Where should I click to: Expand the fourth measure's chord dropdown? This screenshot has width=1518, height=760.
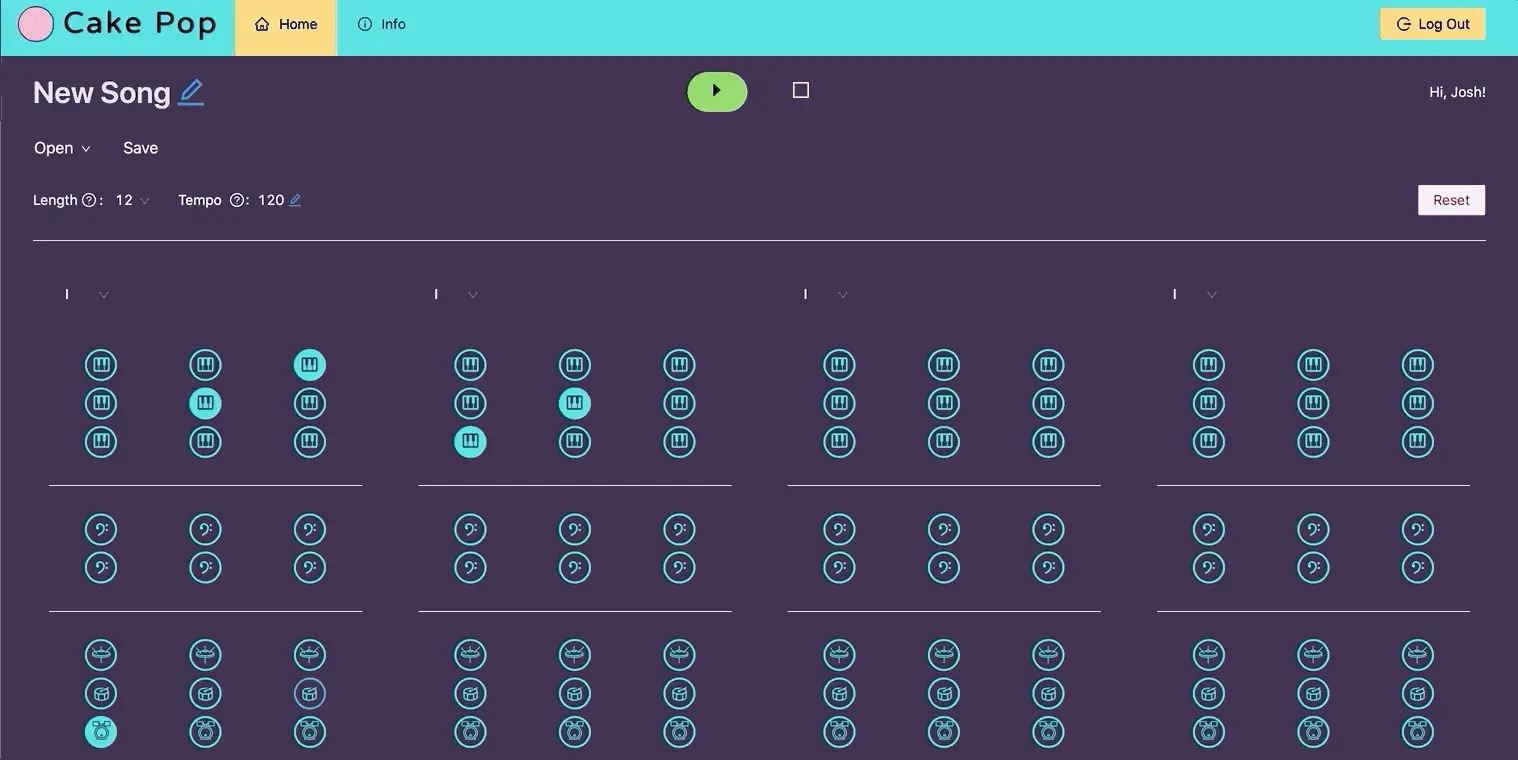[1211, 295]
